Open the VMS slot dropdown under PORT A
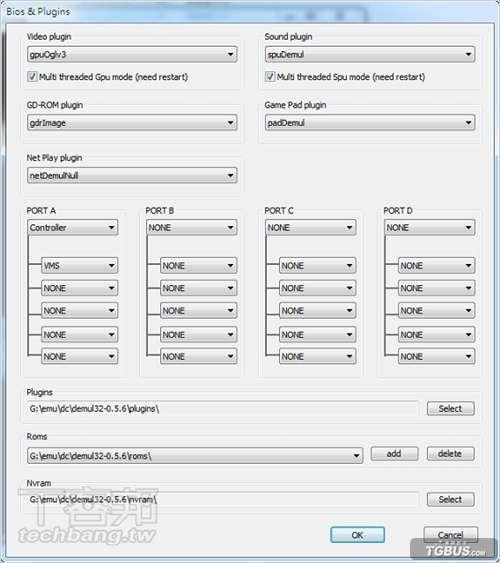Screen dimensions: 500x563 (x=79, y=266)
